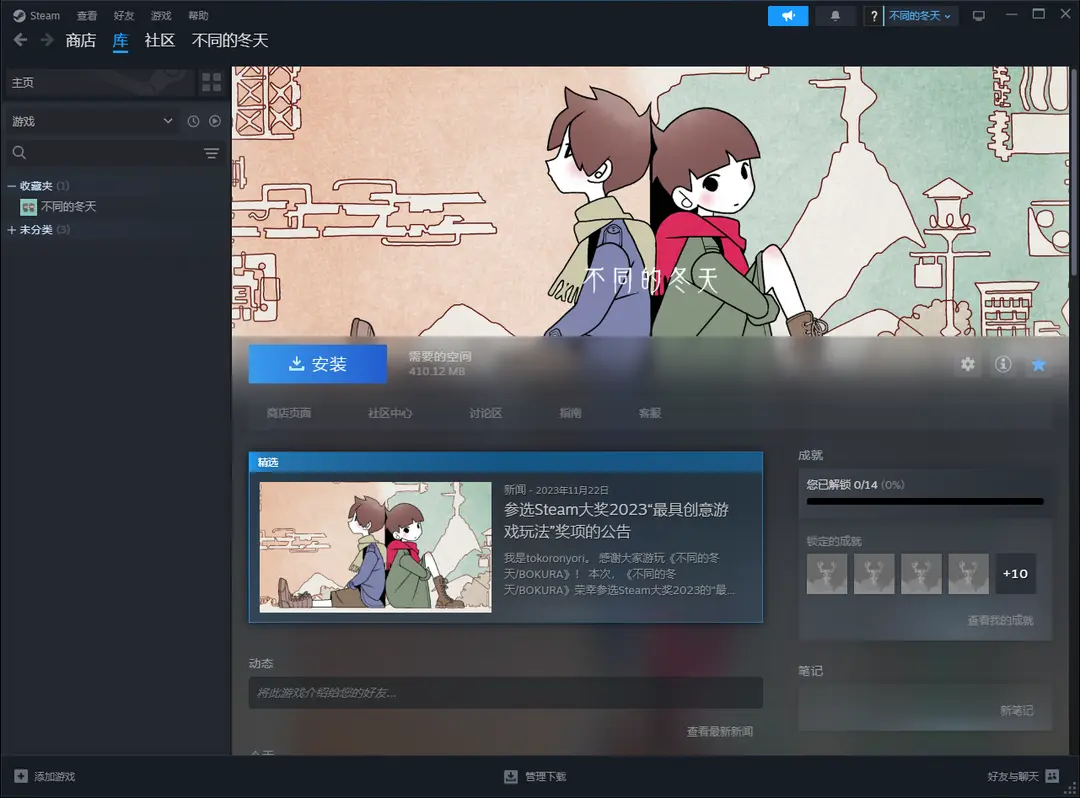Click the 主页 library home button

100,83
